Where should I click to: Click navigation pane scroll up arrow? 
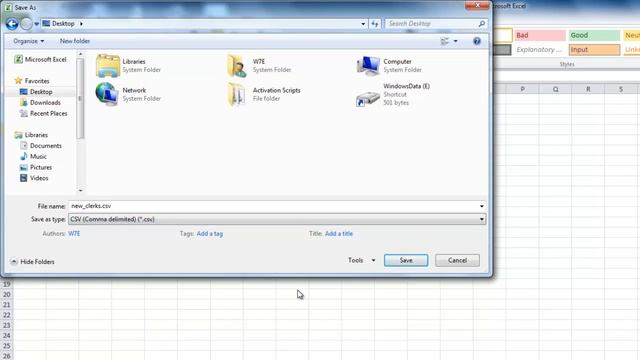click(80, 54)
